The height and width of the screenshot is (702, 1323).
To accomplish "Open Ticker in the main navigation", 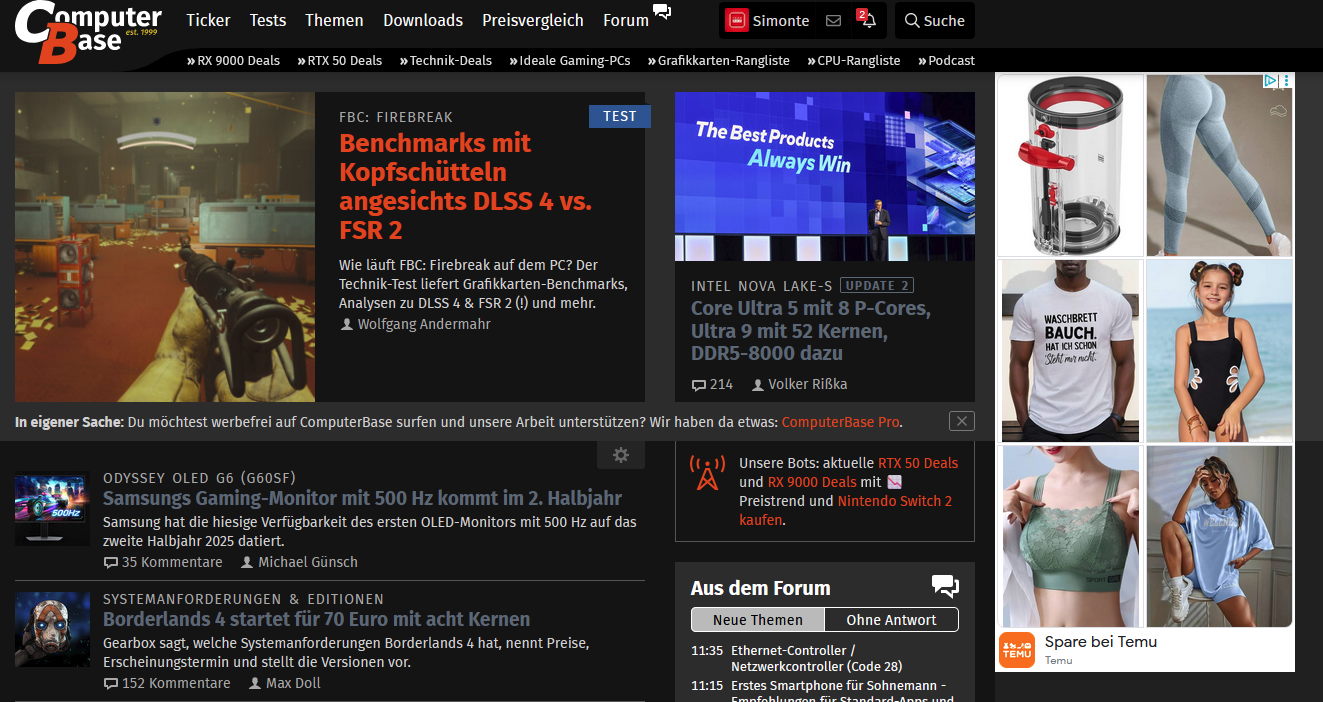I will coord(208,20).
